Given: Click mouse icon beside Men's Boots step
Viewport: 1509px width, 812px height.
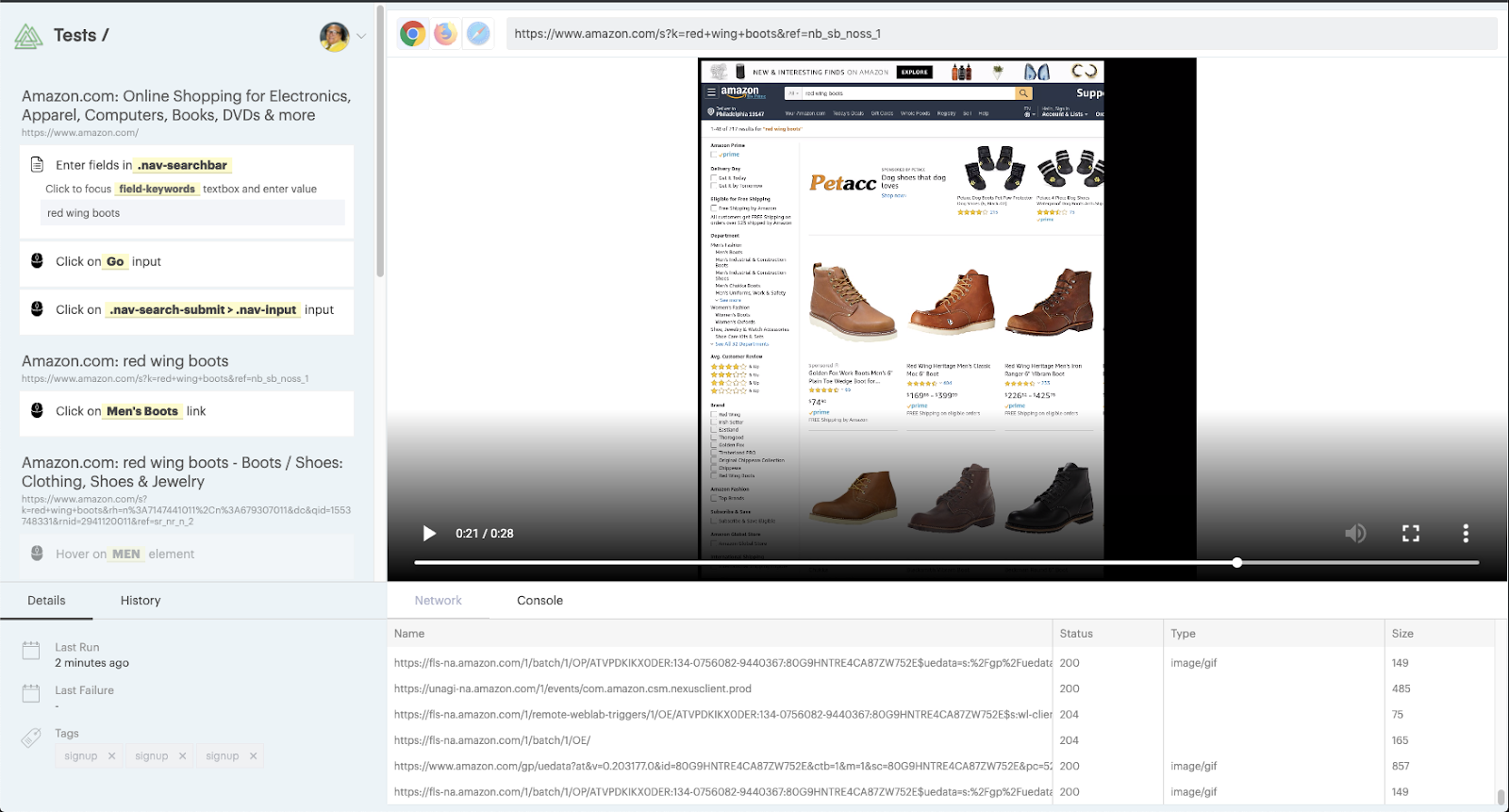Looking at the screenshot, I should tap(37, 411).
